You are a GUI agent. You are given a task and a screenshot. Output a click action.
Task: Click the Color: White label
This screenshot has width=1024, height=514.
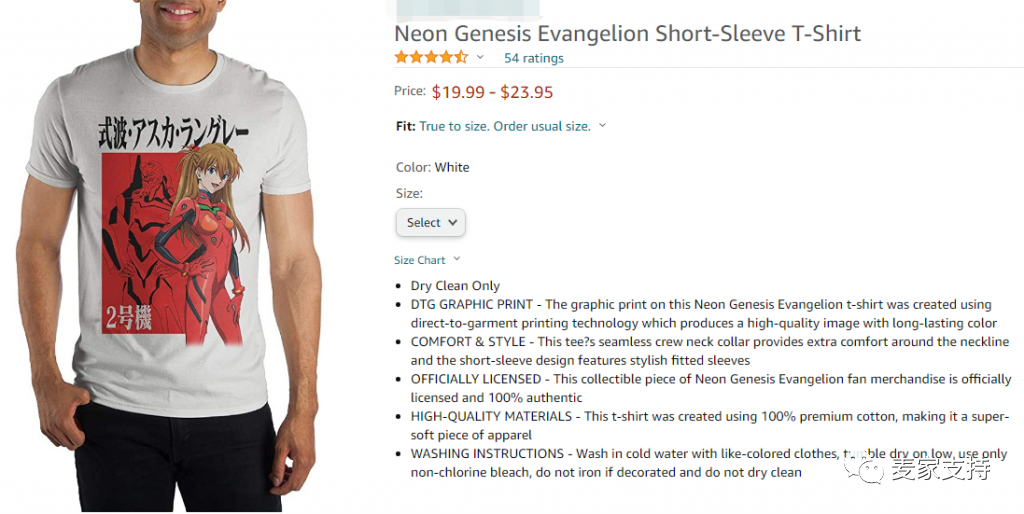tap(432, 167)
